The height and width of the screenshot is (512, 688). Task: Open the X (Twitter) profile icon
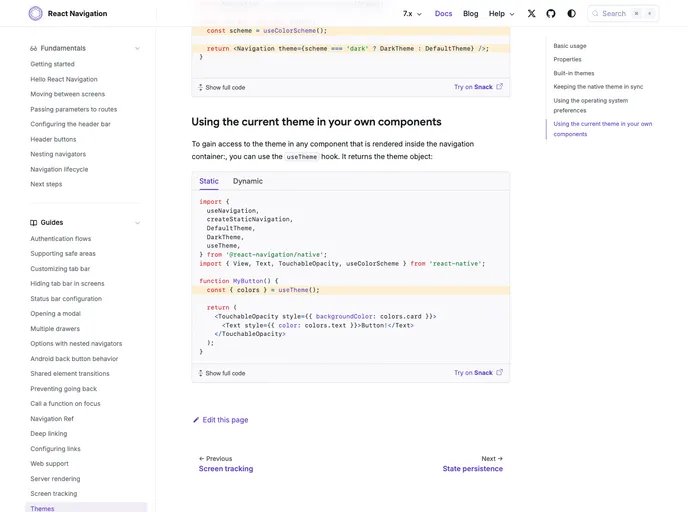click(x=531, y=14)
